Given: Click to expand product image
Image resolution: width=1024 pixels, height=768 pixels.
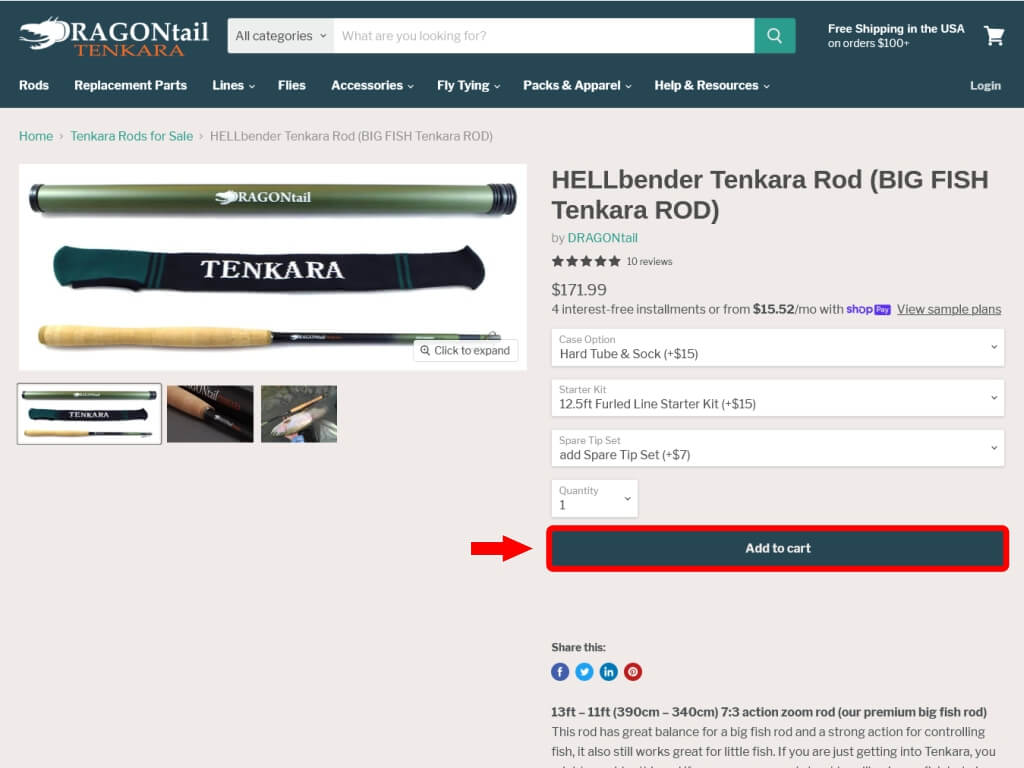Looking at the screenshot, I should [x=466, y=351].
